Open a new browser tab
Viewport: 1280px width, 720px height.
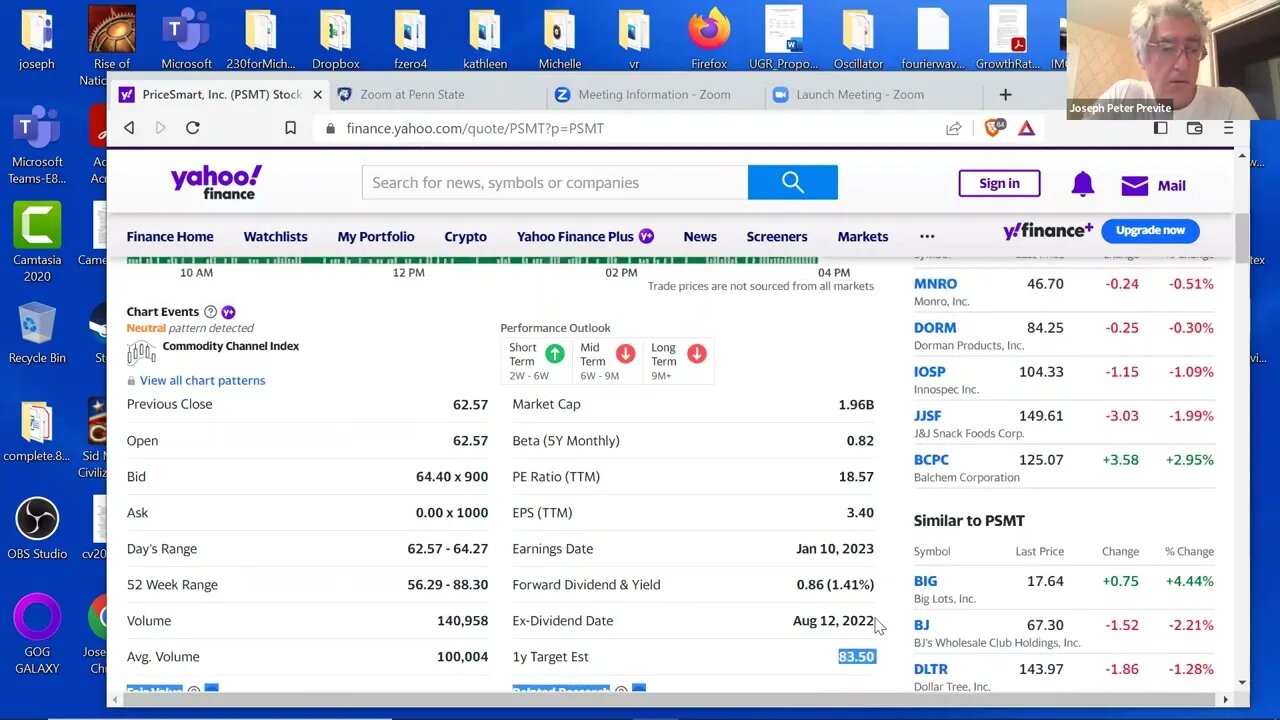coord(1005,94)
